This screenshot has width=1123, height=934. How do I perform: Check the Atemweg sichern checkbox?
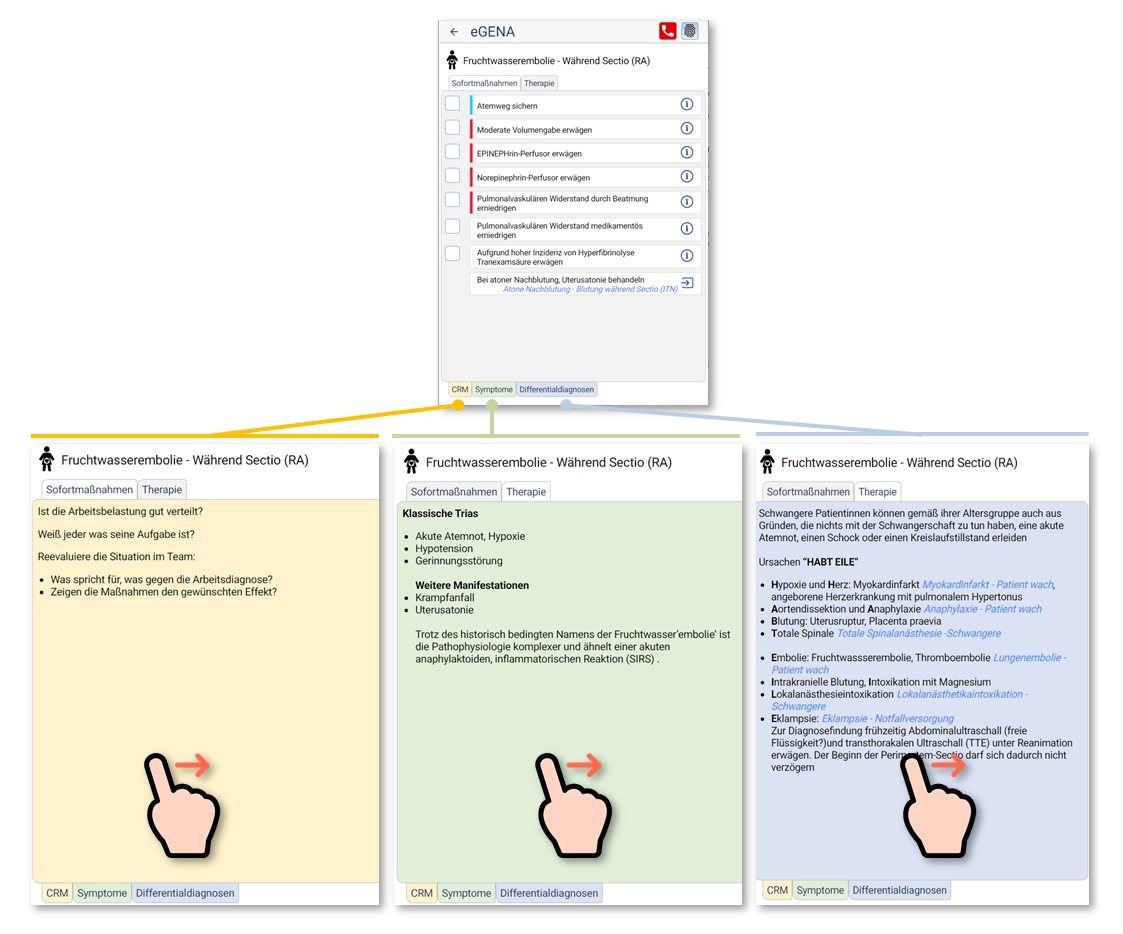click(x=453, y=104)
